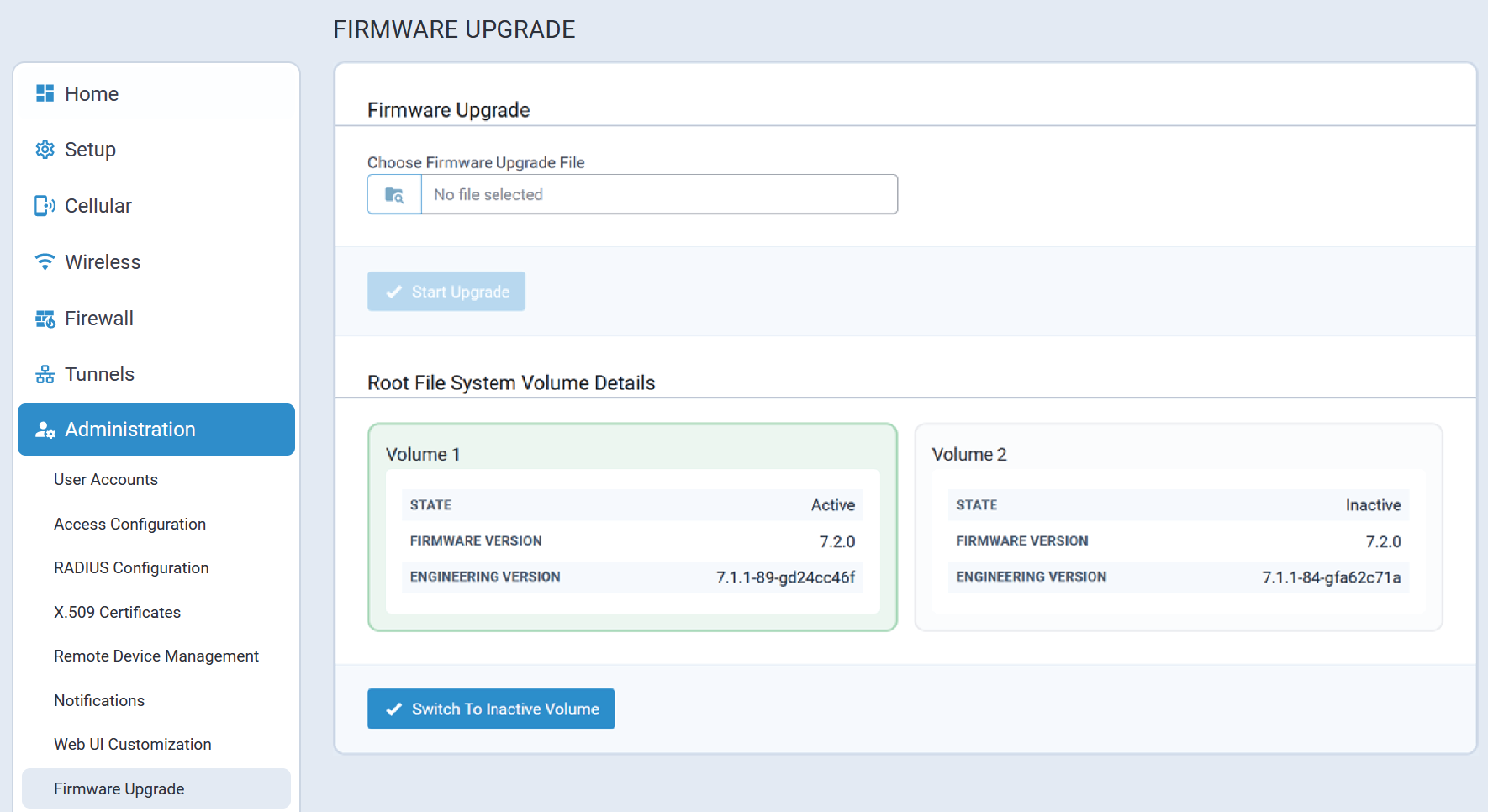The height and width of the screenshot is (812, 1488).
Task: Collapse the Administration menu section
Action: [x=156, y=430]
